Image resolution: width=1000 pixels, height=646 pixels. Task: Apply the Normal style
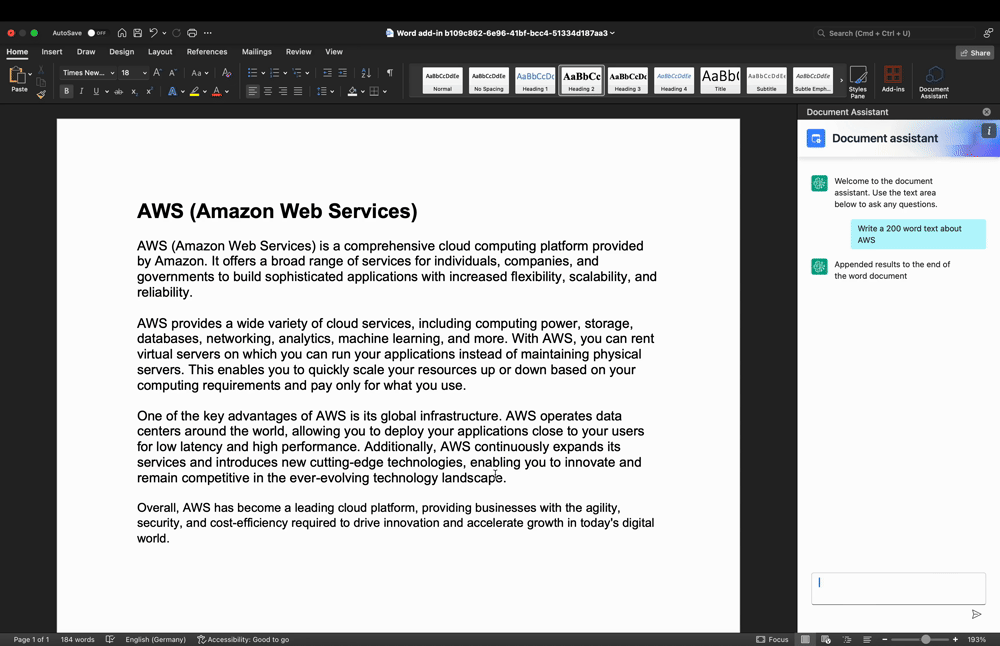coord(443,81)
